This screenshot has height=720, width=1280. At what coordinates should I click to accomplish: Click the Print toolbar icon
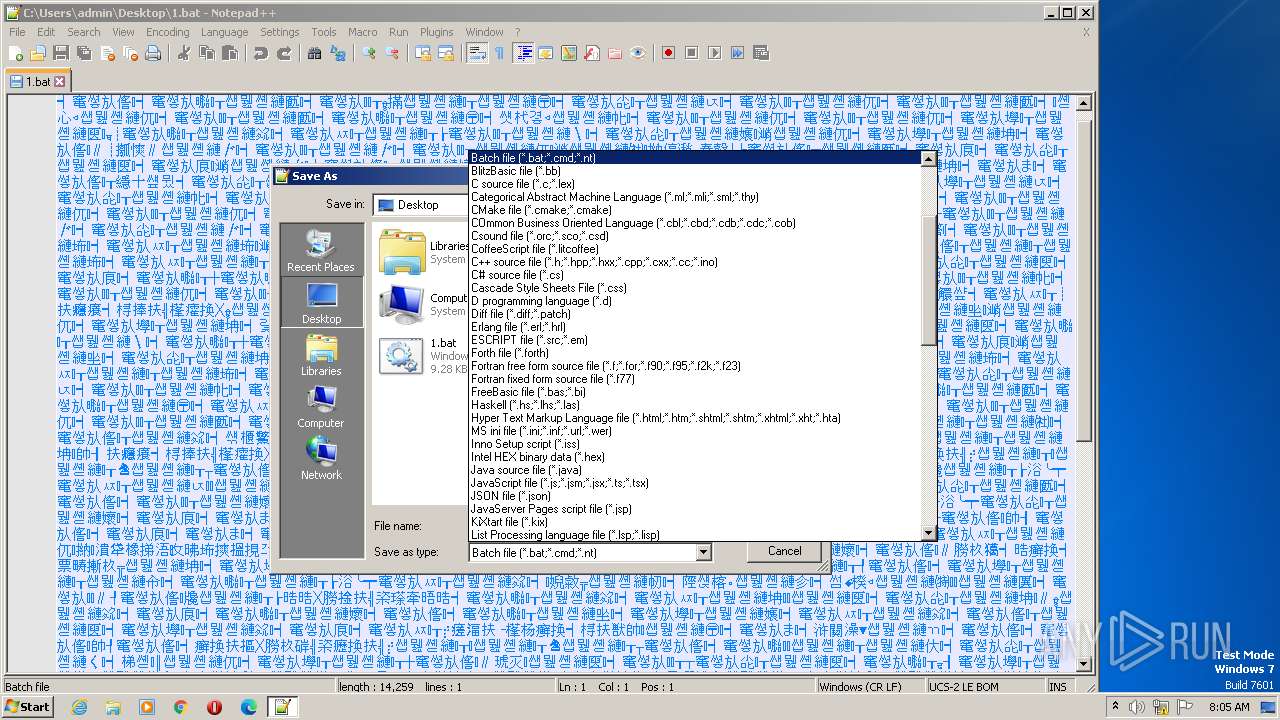coord(153,53)
